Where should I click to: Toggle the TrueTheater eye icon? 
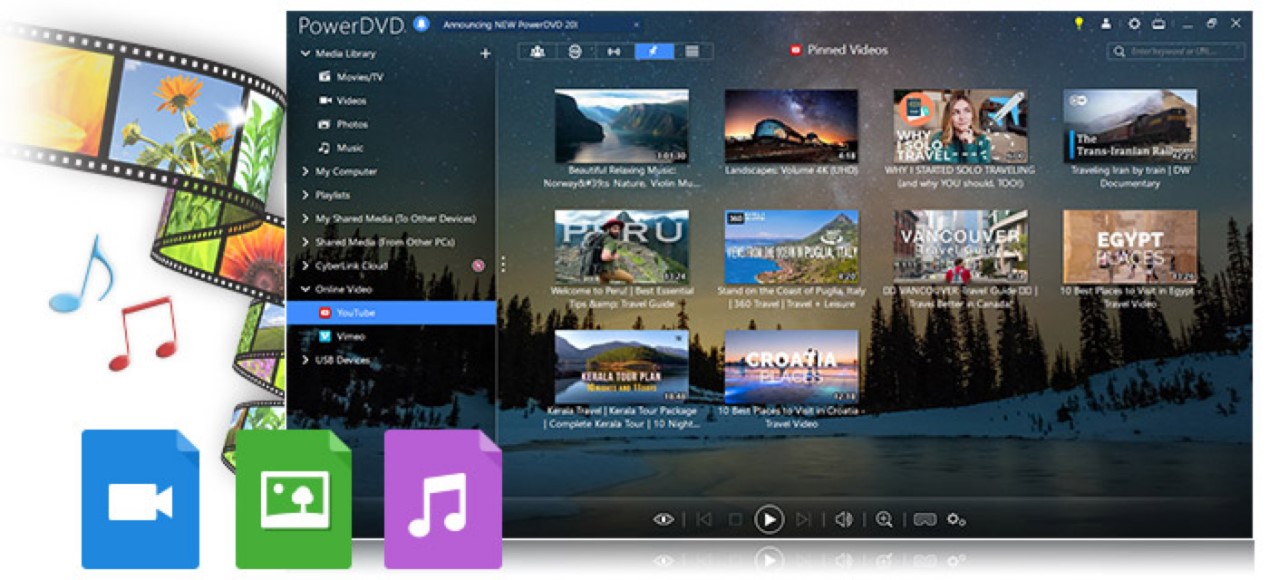point(665,520)
